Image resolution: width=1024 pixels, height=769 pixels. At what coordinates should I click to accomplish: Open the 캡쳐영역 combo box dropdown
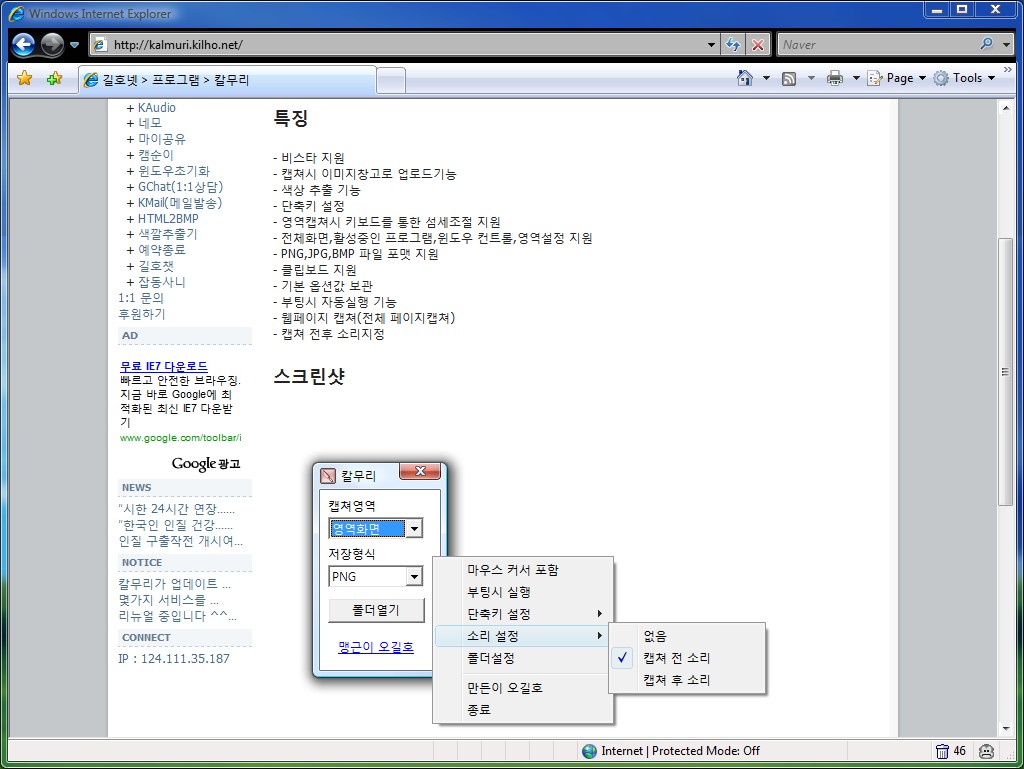point(414,528)
